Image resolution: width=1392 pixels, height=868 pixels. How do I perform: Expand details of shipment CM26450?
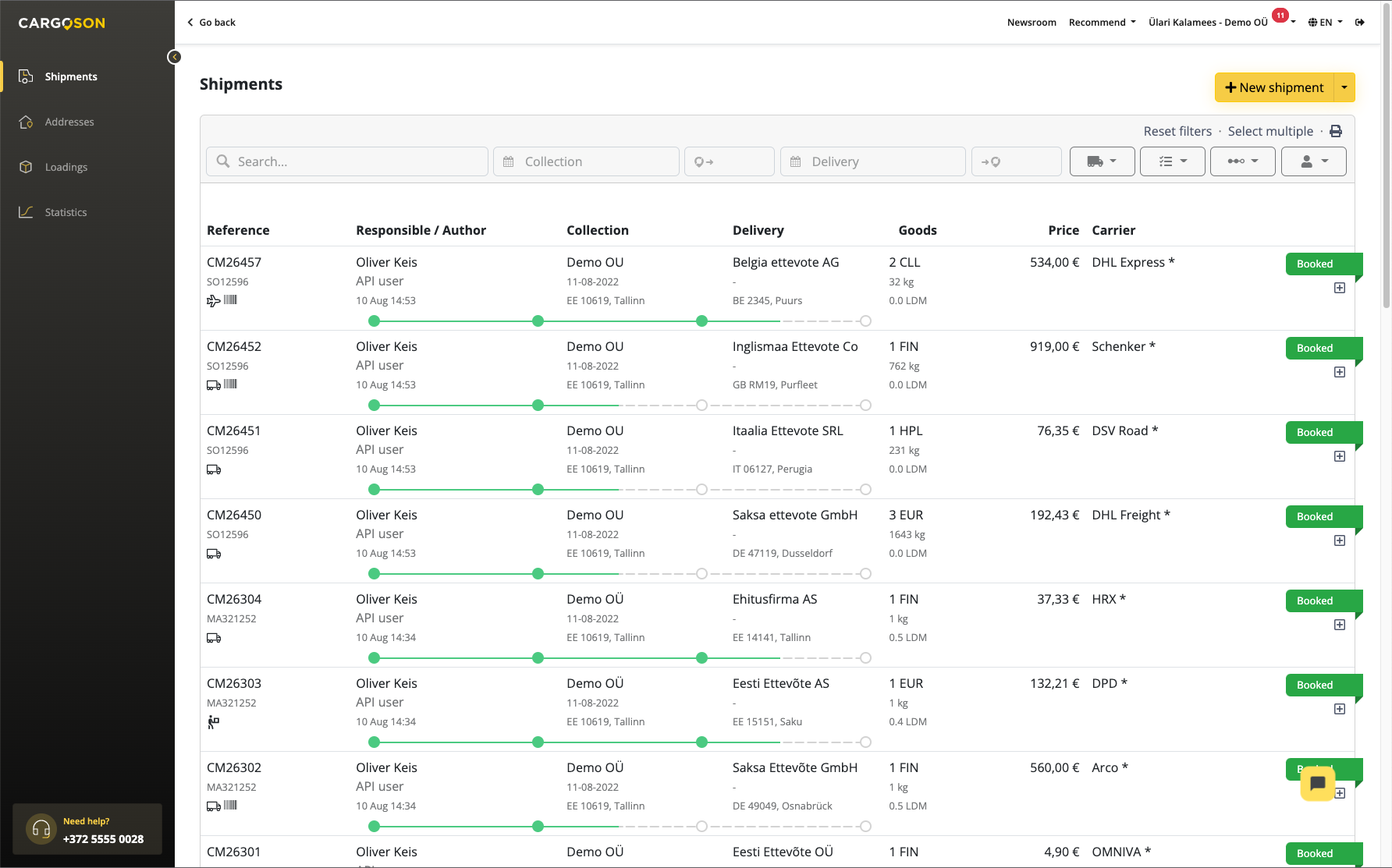click(1340, 540)
